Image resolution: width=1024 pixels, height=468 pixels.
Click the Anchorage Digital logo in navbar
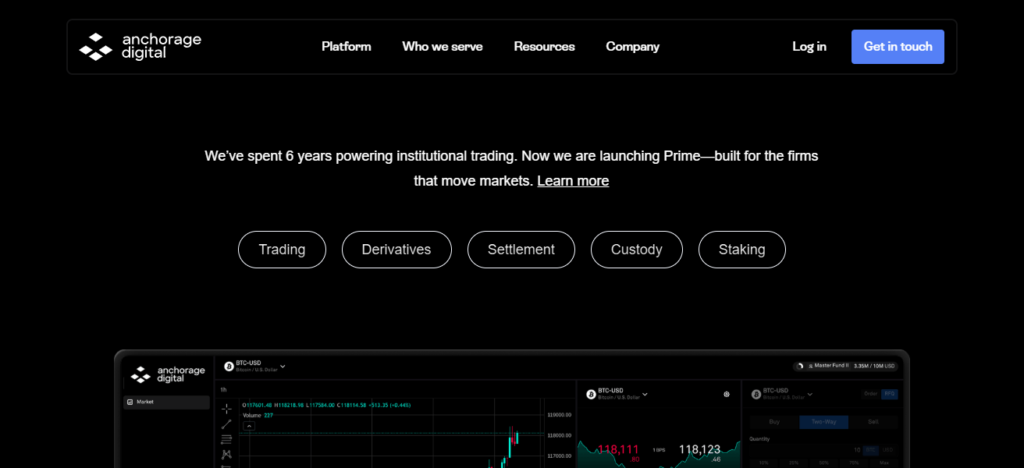point(140,46)
